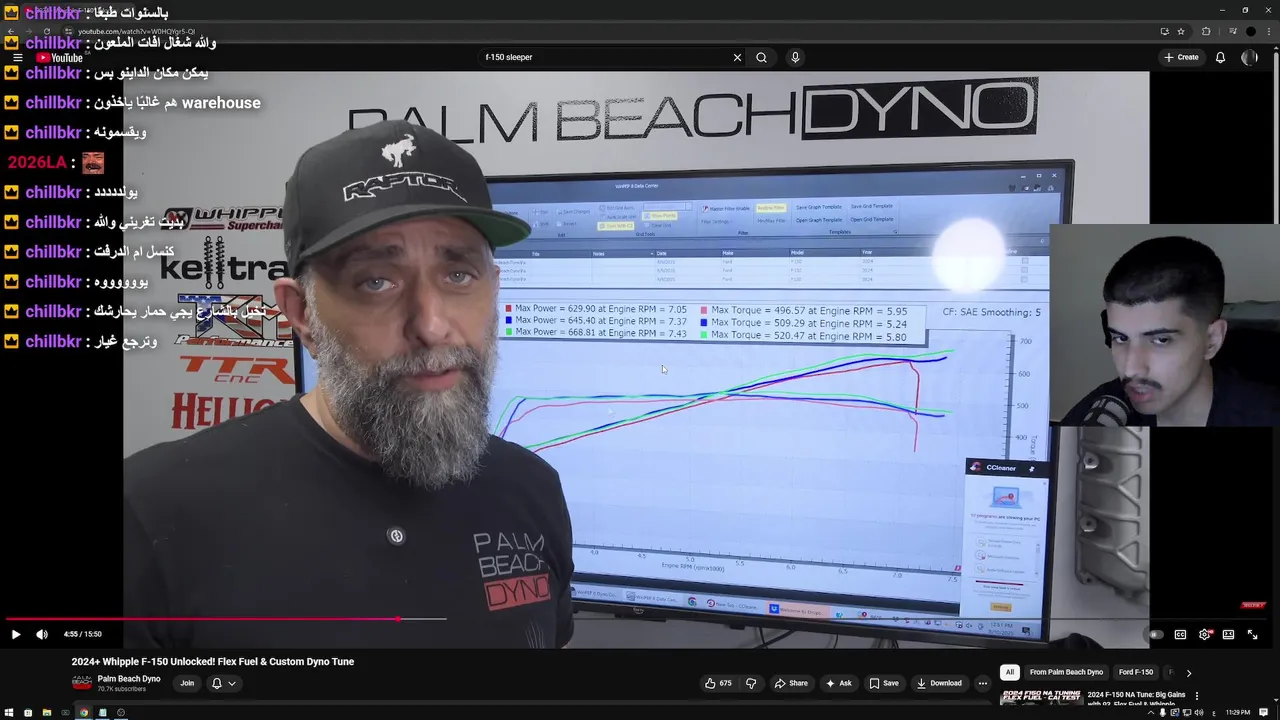This screenshot has width=1280, height=720.
Task: Open Palm Beach Dyno channel name
Action: 129,679
